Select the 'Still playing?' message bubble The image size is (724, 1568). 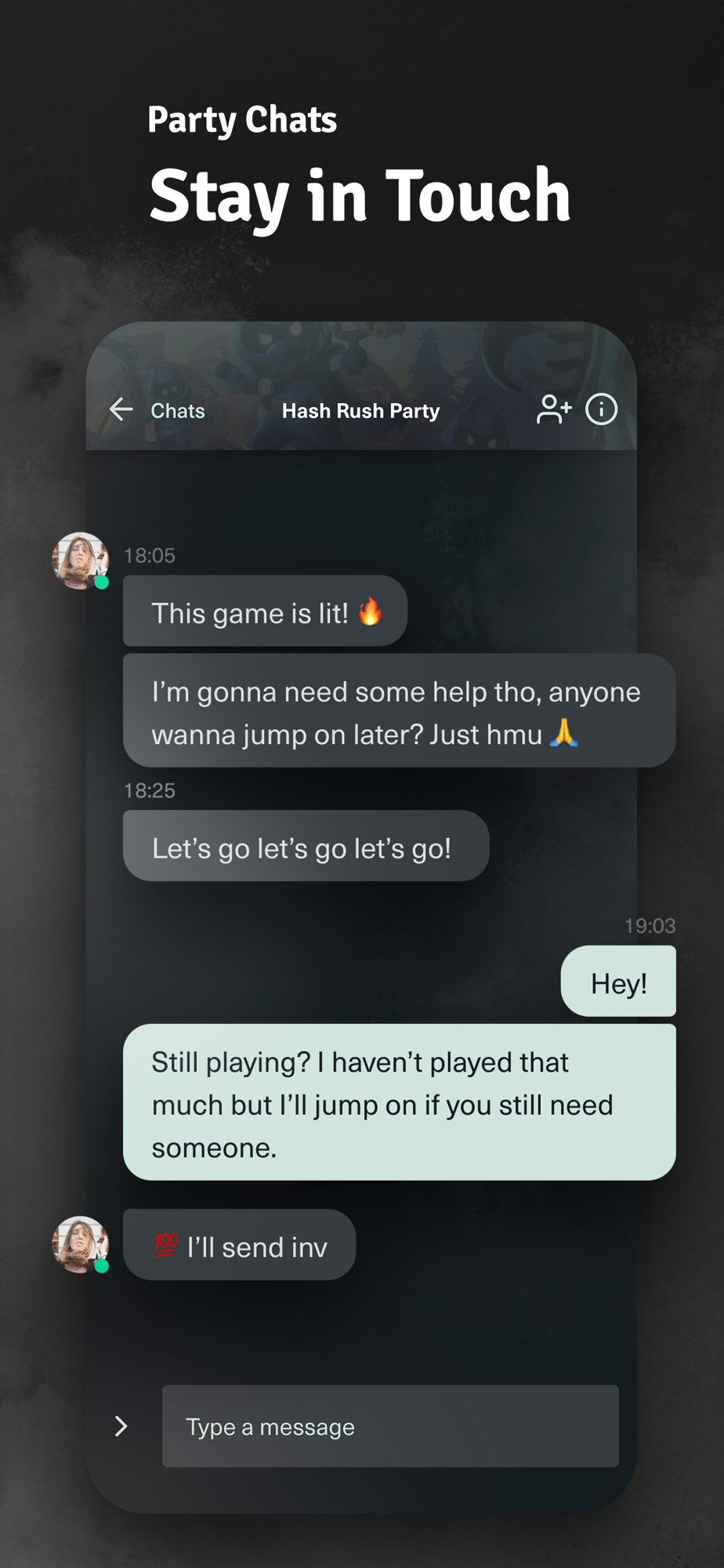[x=400, y=1102]
